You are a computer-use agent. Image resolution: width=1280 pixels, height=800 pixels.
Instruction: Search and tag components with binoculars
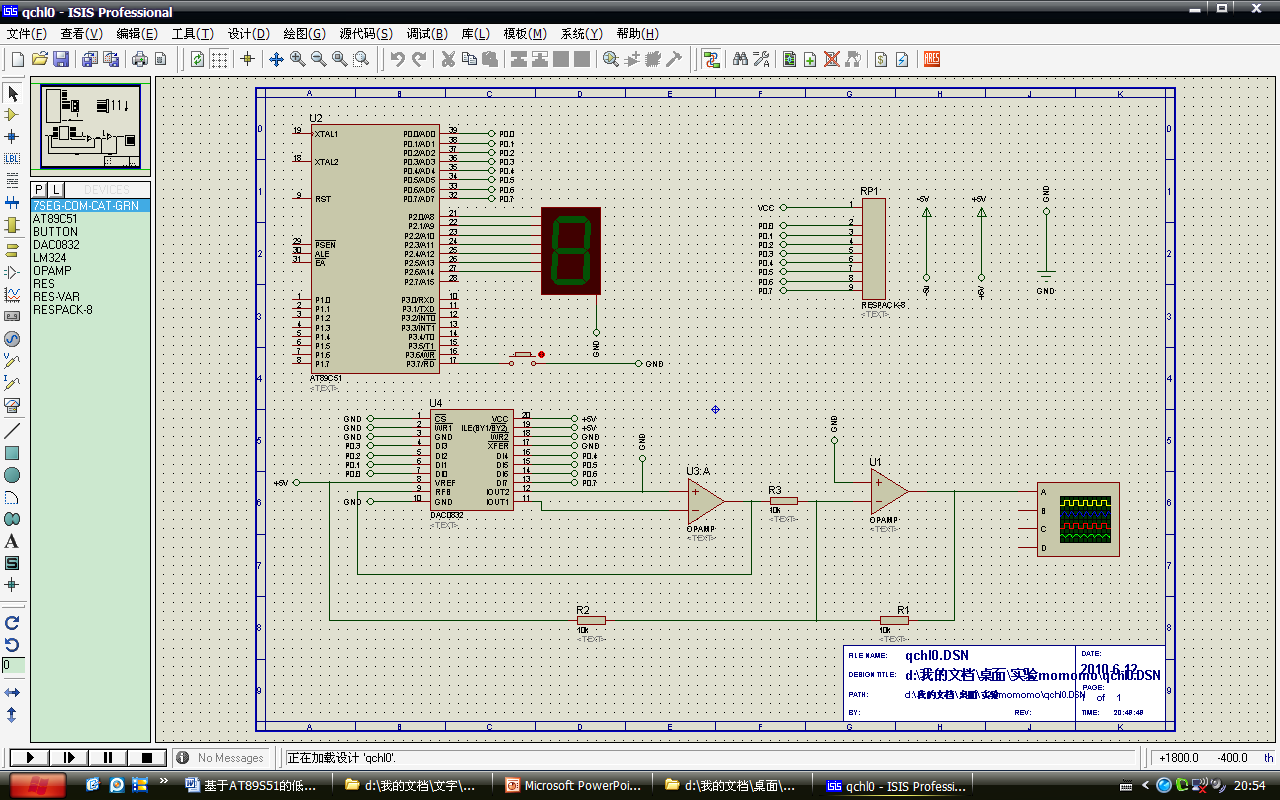tap(740, 59)
